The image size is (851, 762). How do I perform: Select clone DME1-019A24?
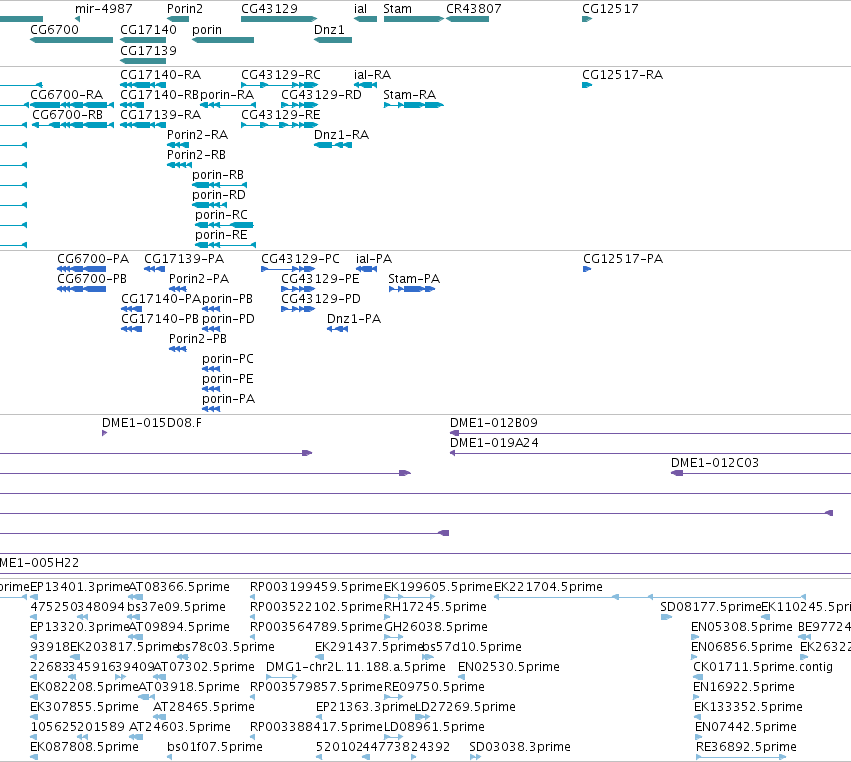(x=494, y=443)
